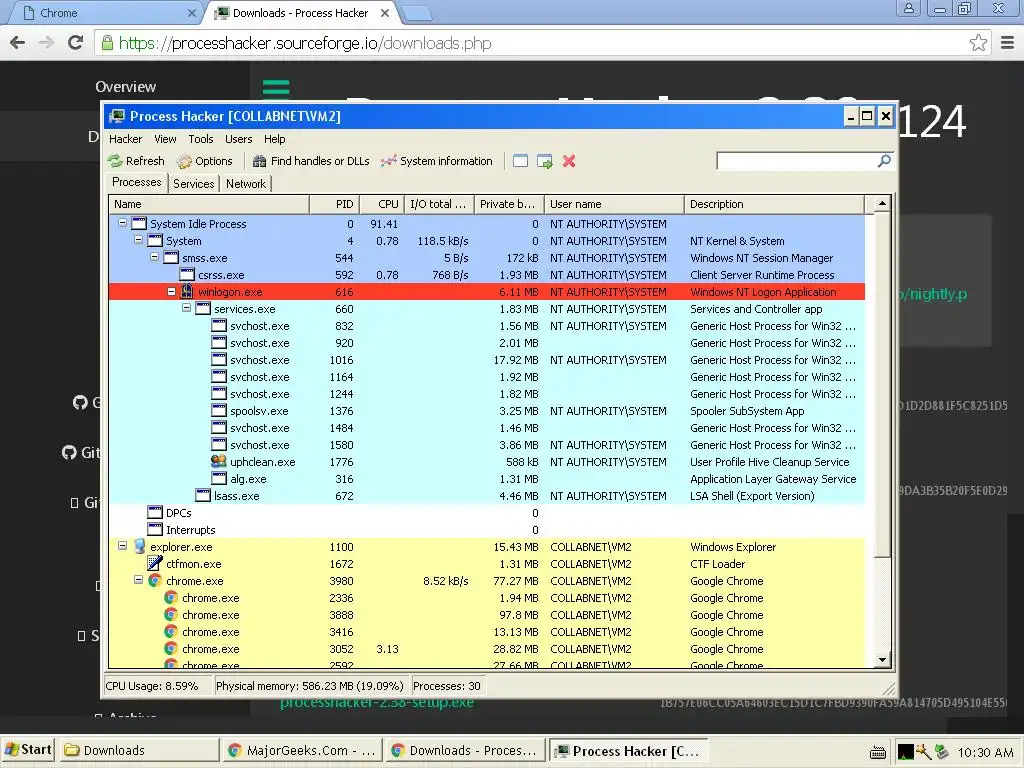
Task: Open the Chrome hamburger menu
Action: pyautogui.click(x=1008, y=43)
